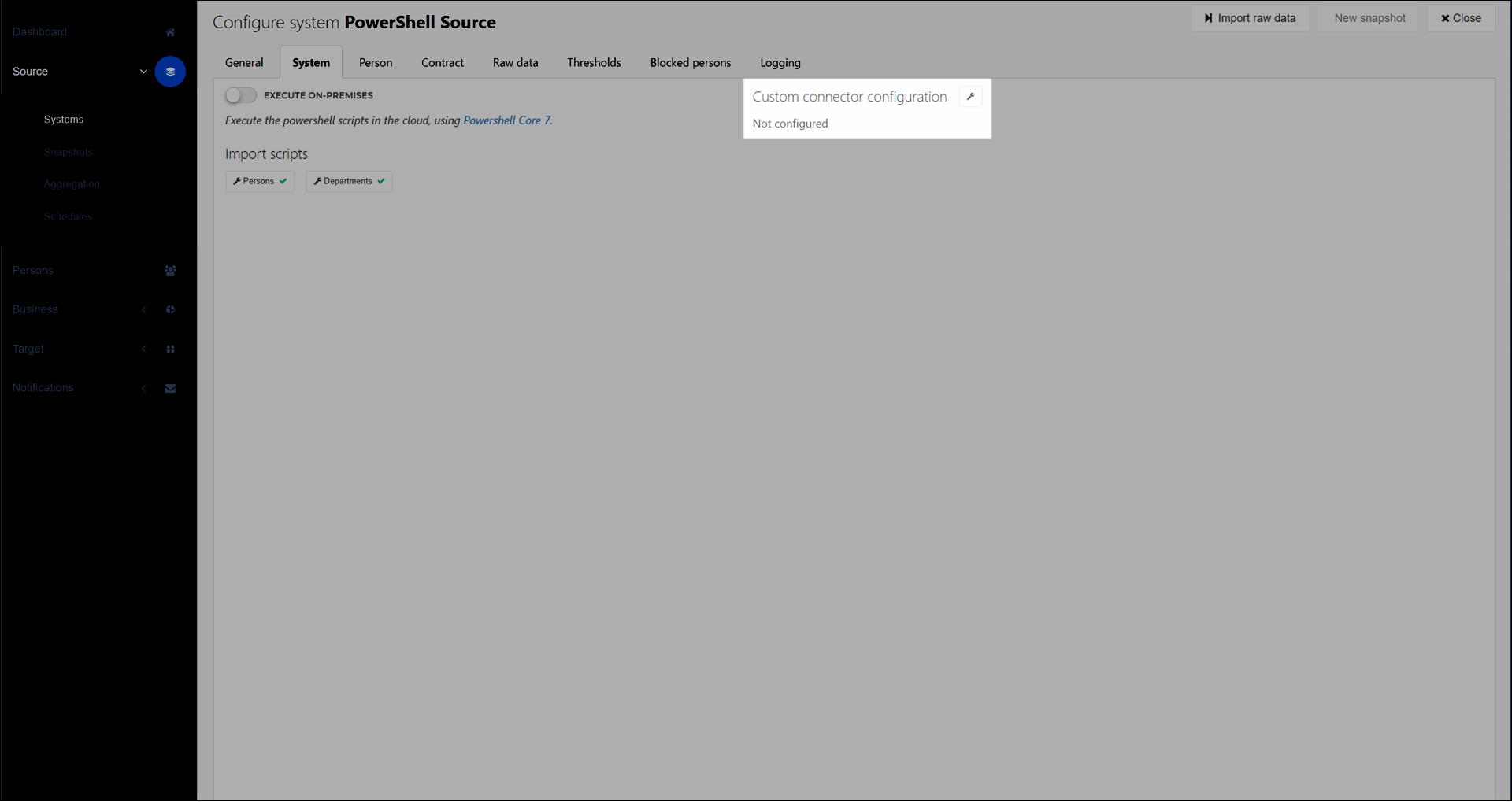Close the system configuration
This screenshot has width=1512, height=802.
click(1461, 18)
